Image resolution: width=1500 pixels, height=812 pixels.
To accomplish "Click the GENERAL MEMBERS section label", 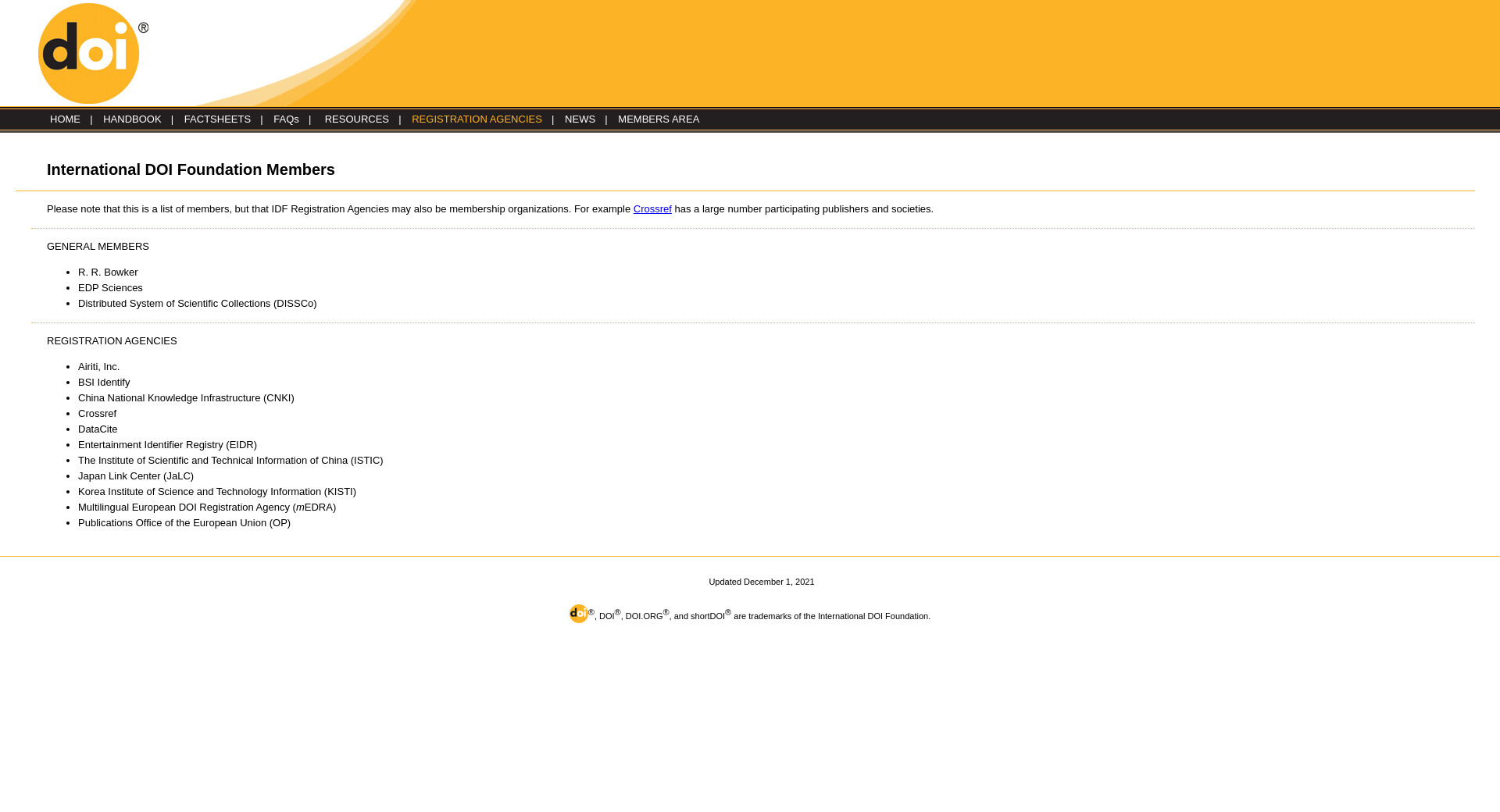I will pos(98,247).
